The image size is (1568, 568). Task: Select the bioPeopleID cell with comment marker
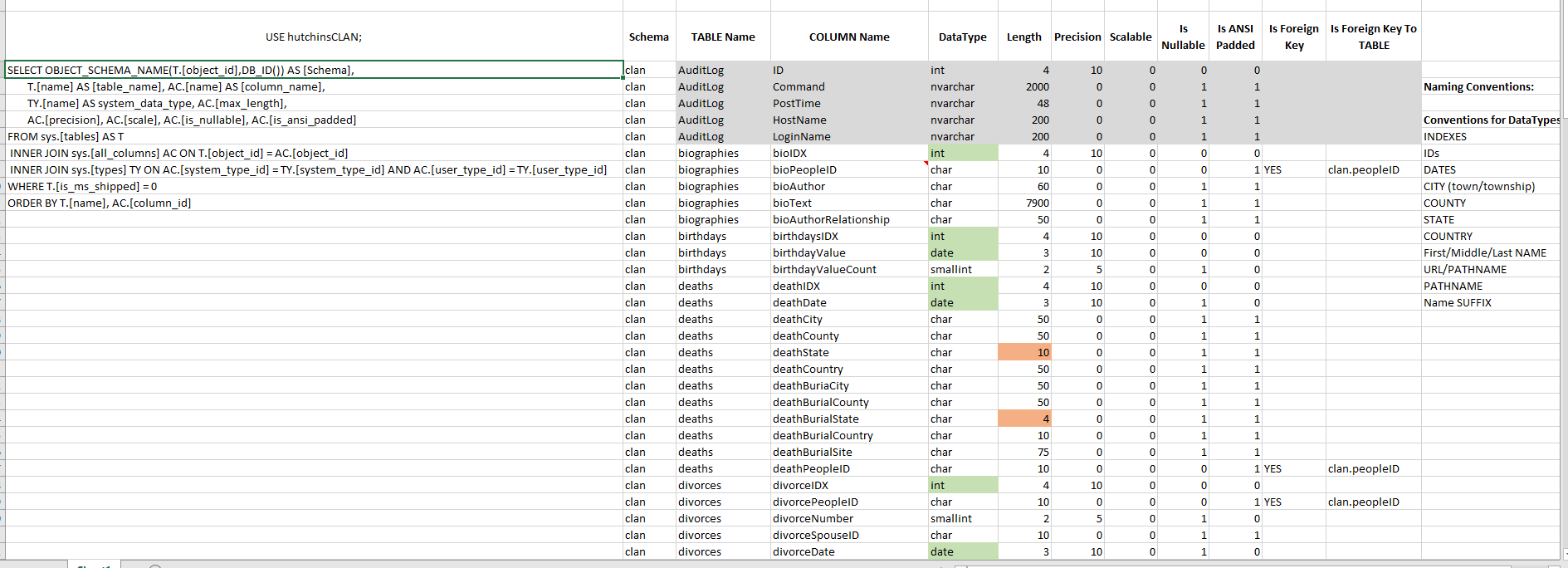click(x=849, y=170)
